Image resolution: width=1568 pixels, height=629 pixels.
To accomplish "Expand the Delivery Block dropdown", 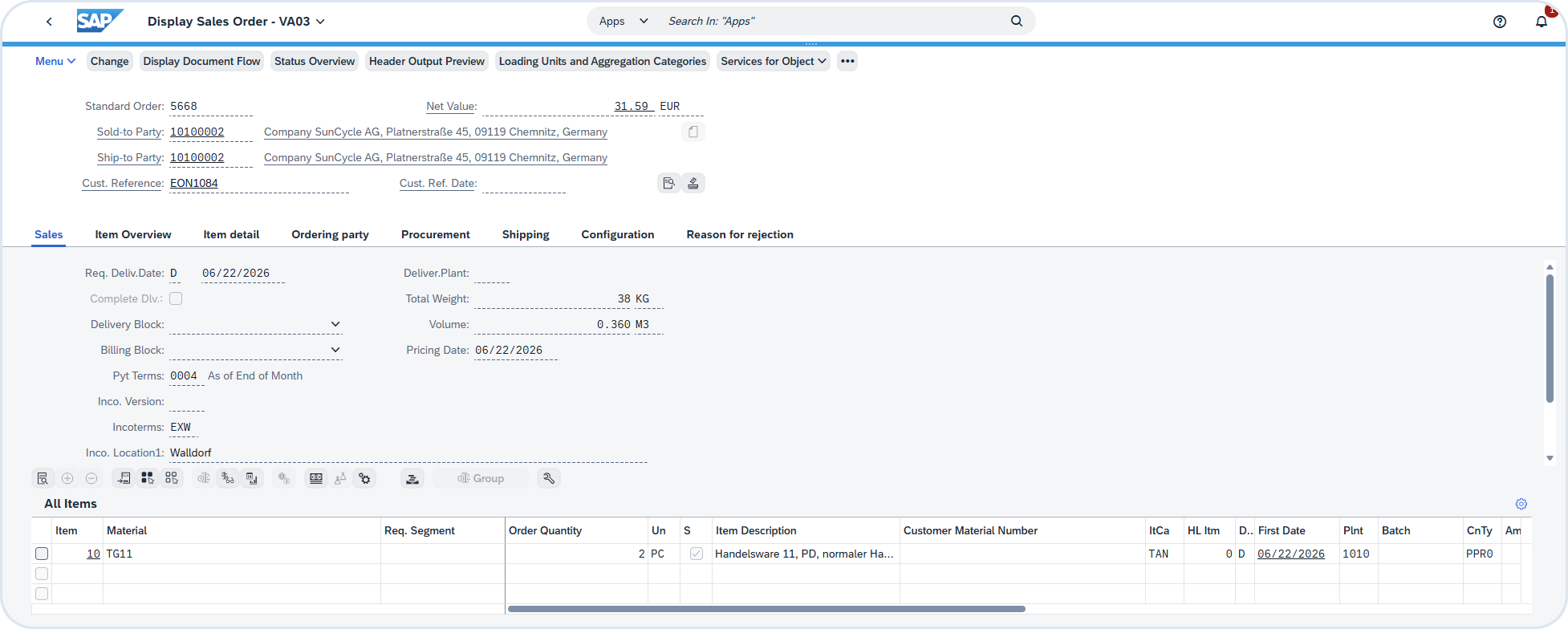I will pos(335,324).
